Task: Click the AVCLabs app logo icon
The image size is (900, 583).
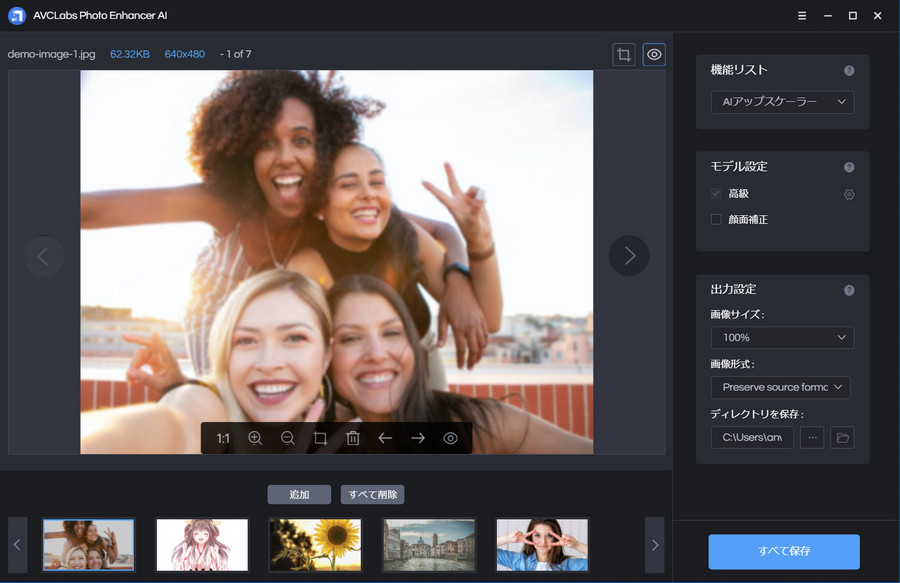Action: click(17, 15)
